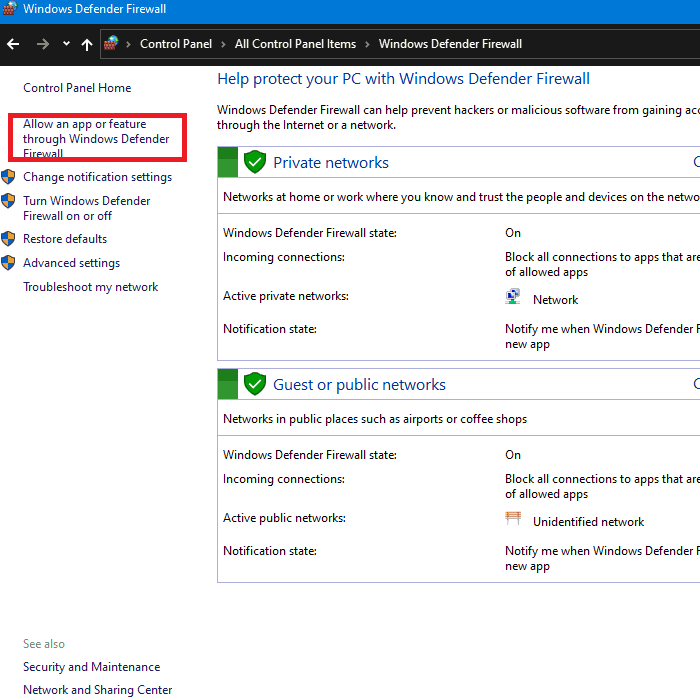Open Advanced settings link
Screen dimensions: 700x700
[x=71, y=263]
